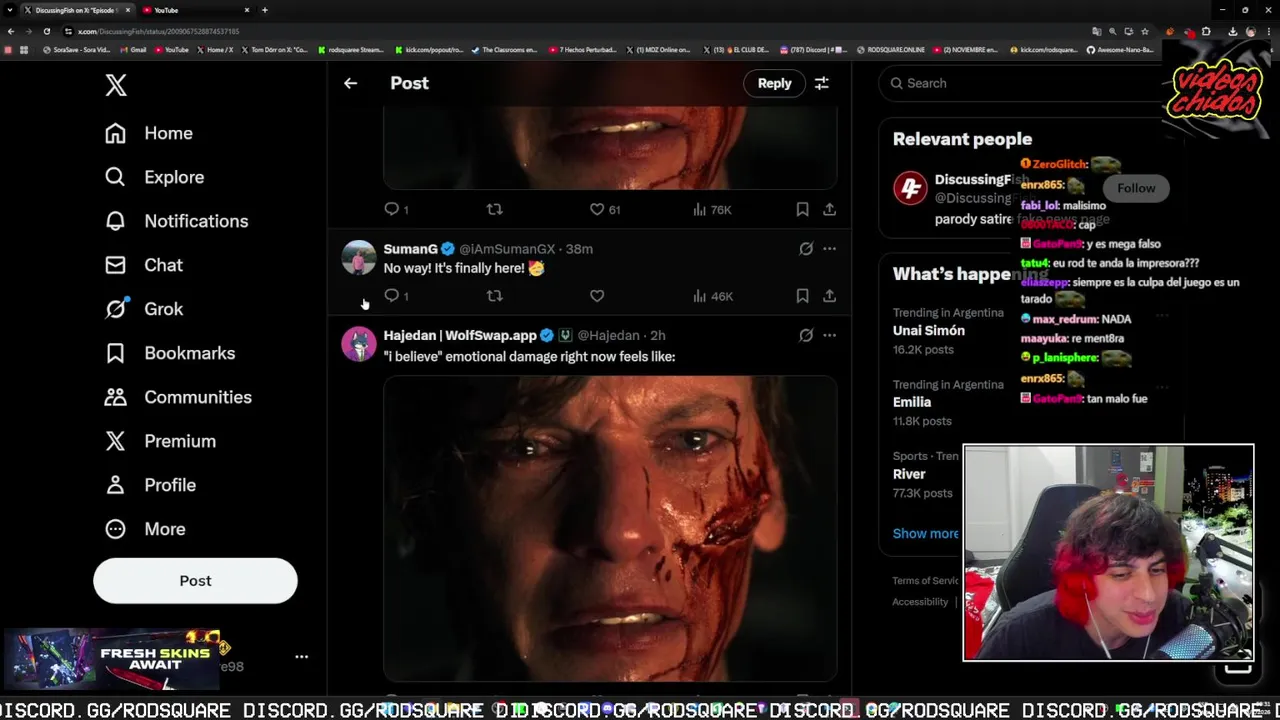The image size is (1280, 720).
Task: Open account menu three dots at bottom-left
Action: [301, 657]
